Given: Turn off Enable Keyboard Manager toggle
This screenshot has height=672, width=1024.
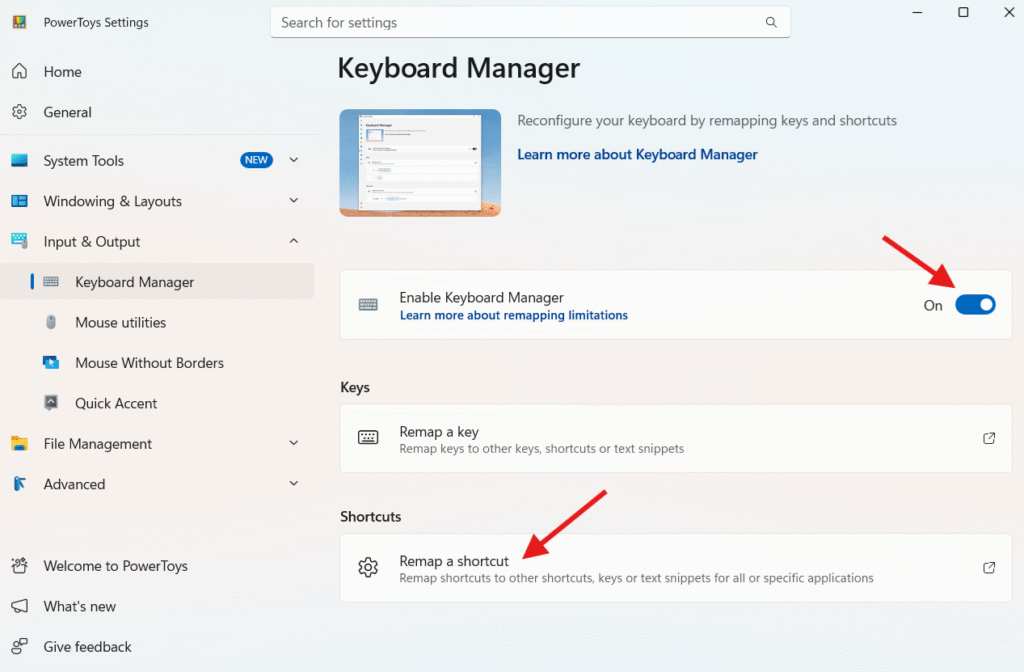Looking at the screenshot, I should (x=975, y=305).
